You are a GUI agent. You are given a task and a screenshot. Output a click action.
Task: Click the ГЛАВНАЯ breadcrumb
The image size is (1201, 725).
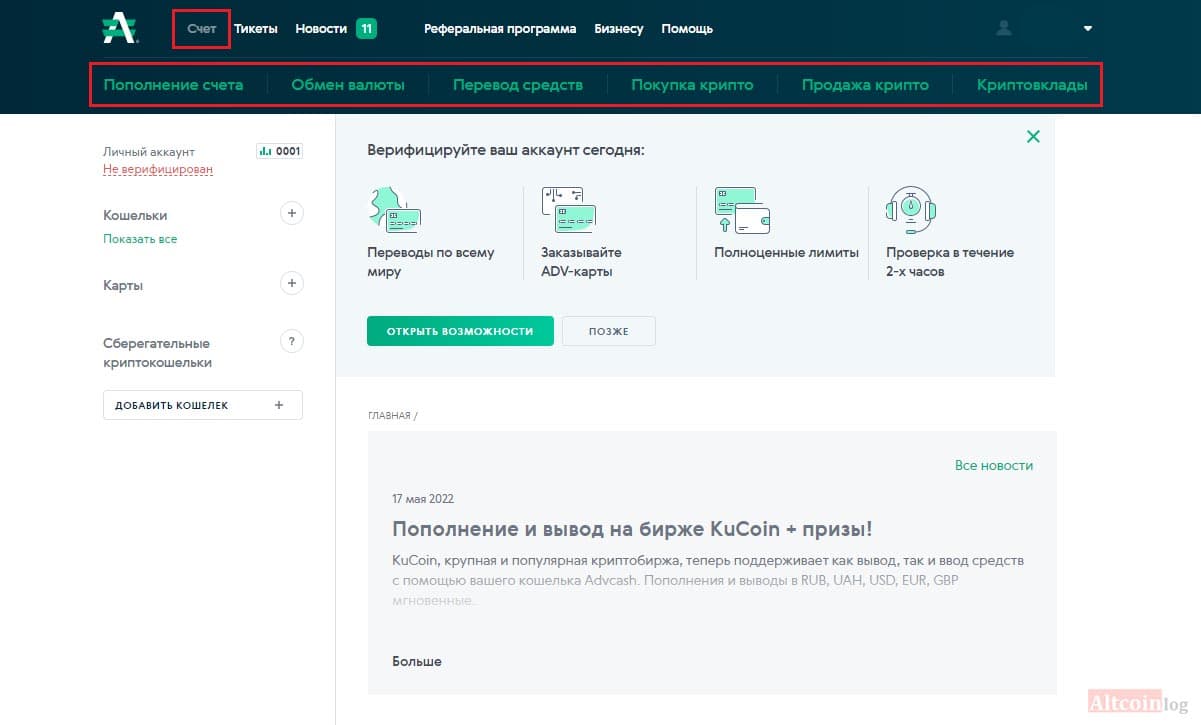pyautogui.click(x=389, y=415)
